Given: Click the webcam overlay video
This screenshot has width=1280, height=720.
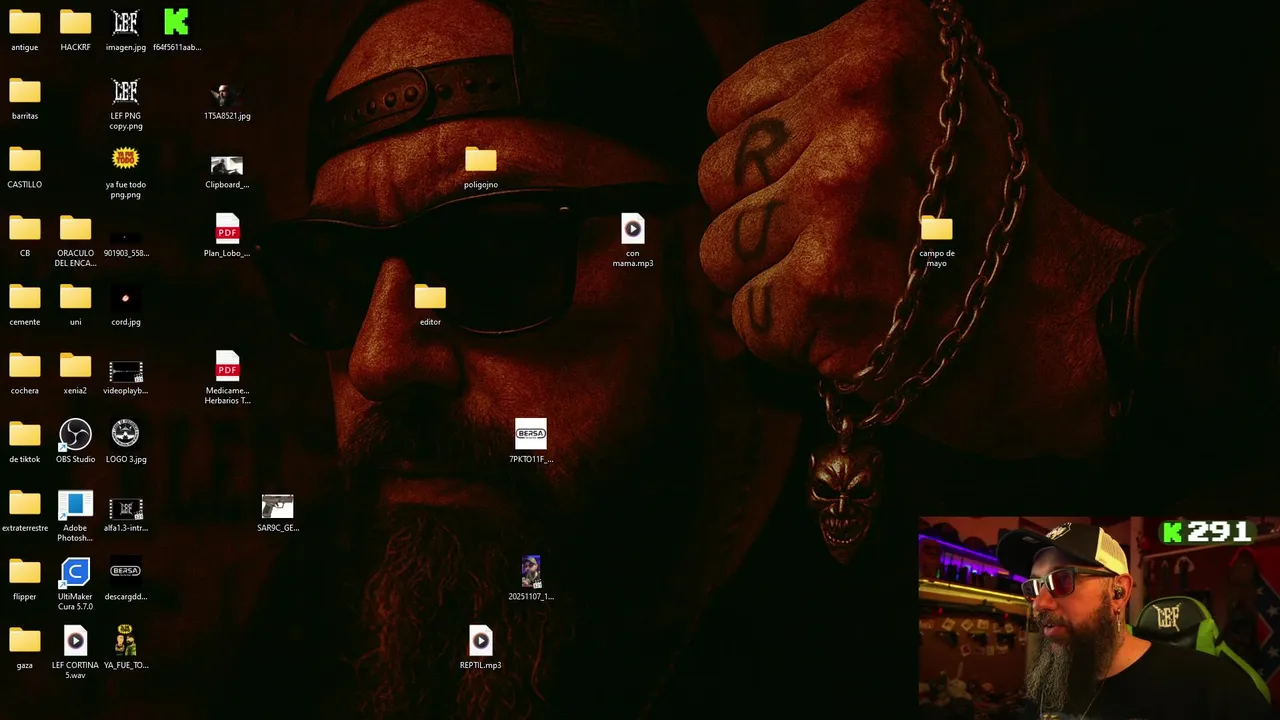Looking at the screenshot, I should tap(1099, 618).
